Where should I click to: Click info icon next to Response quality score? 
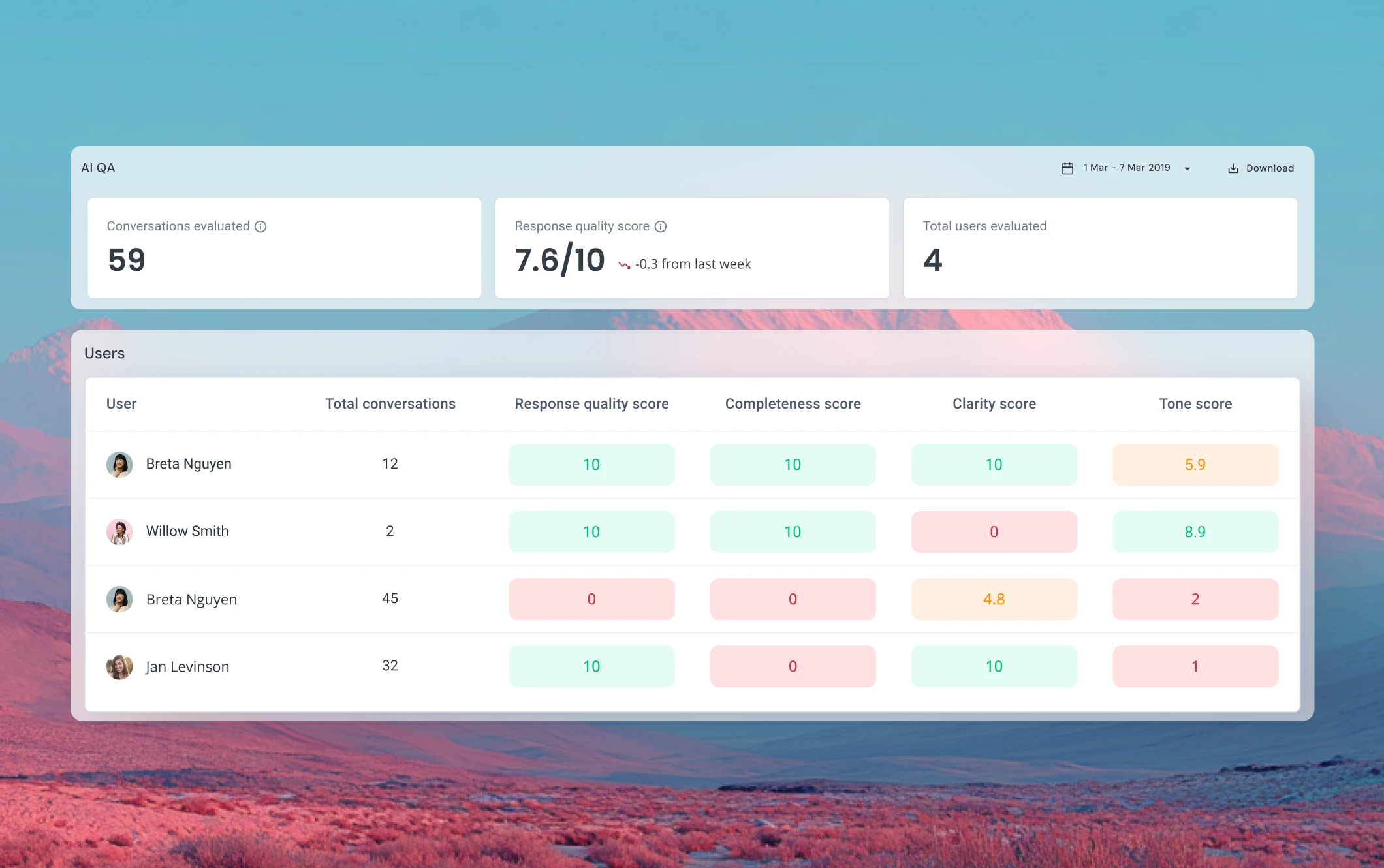coord(661,226)
